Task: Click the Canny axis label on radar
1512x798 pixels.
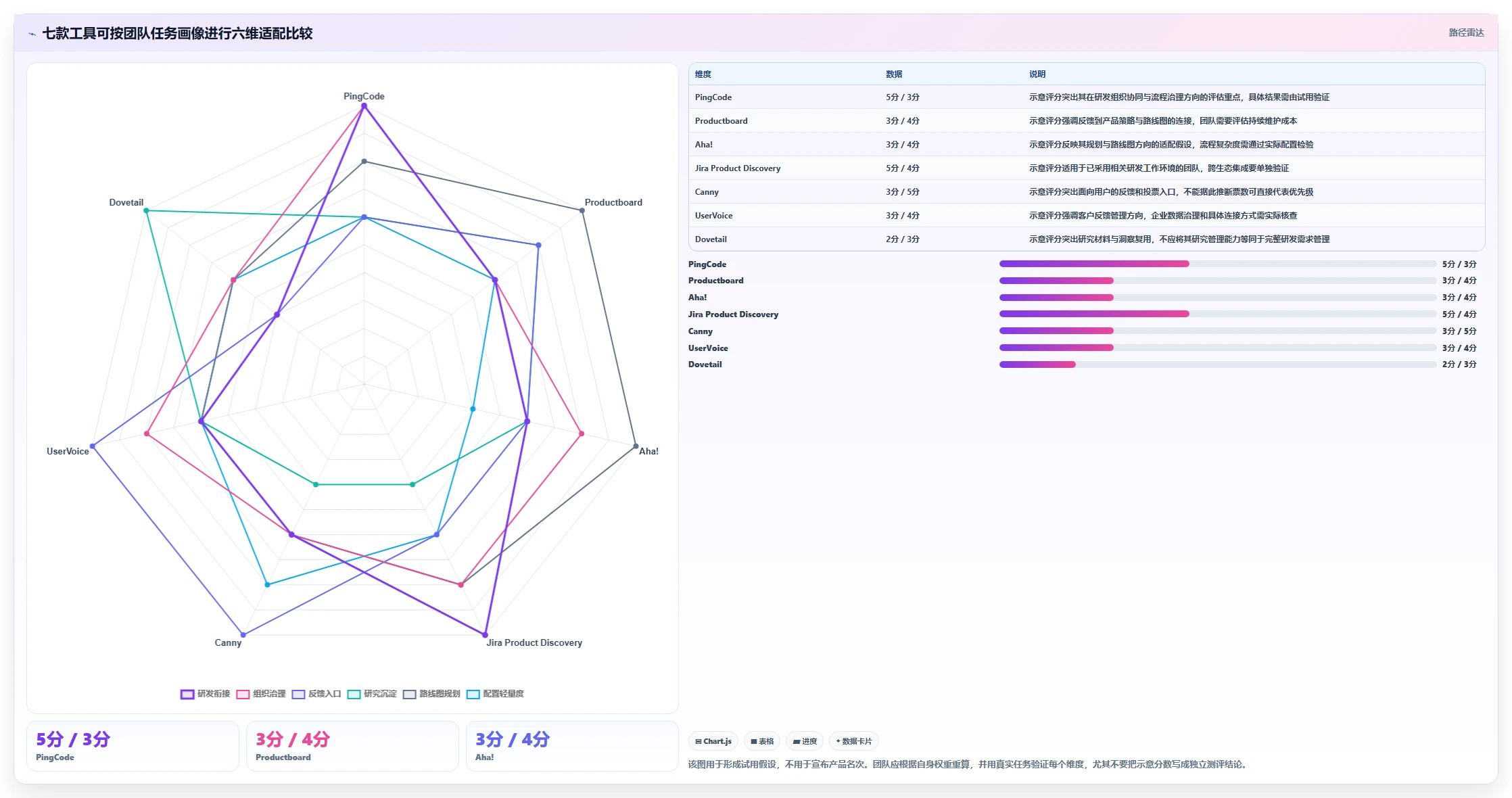Action: pyautogui.click(x=228, y=642)
